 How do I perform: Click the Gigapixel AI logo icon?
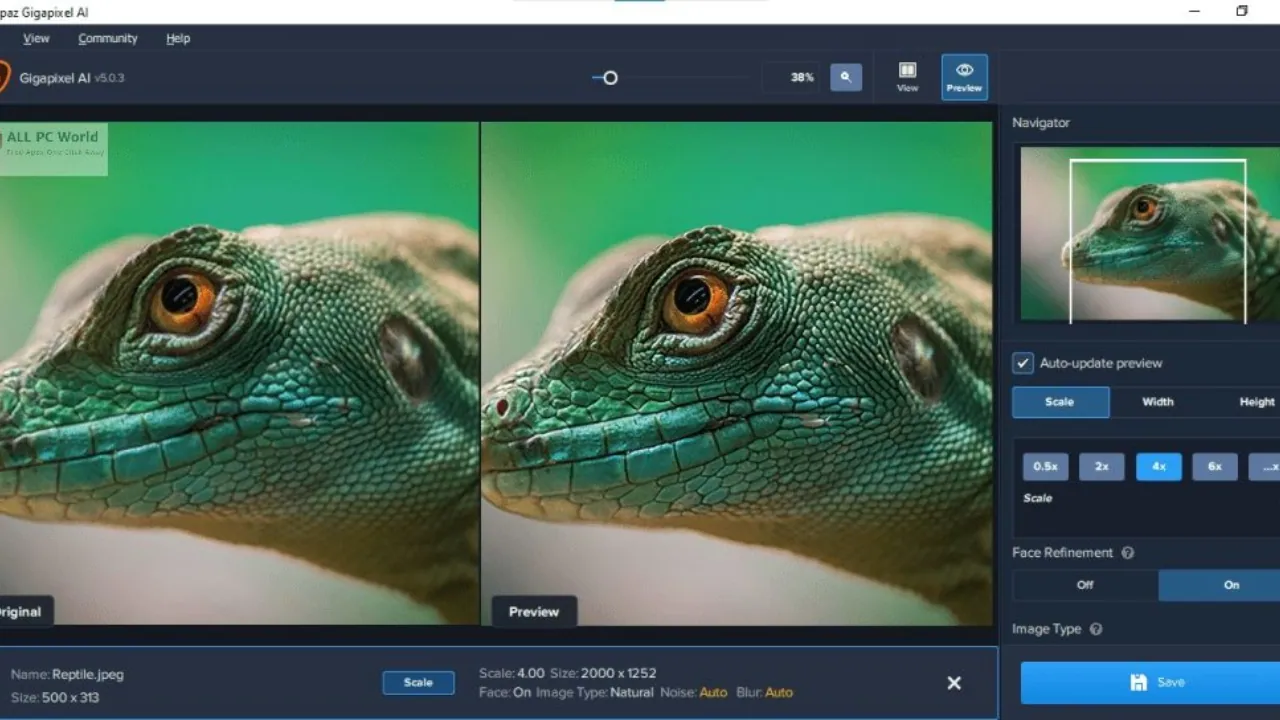pyautogui.click(x=4, y=77)
